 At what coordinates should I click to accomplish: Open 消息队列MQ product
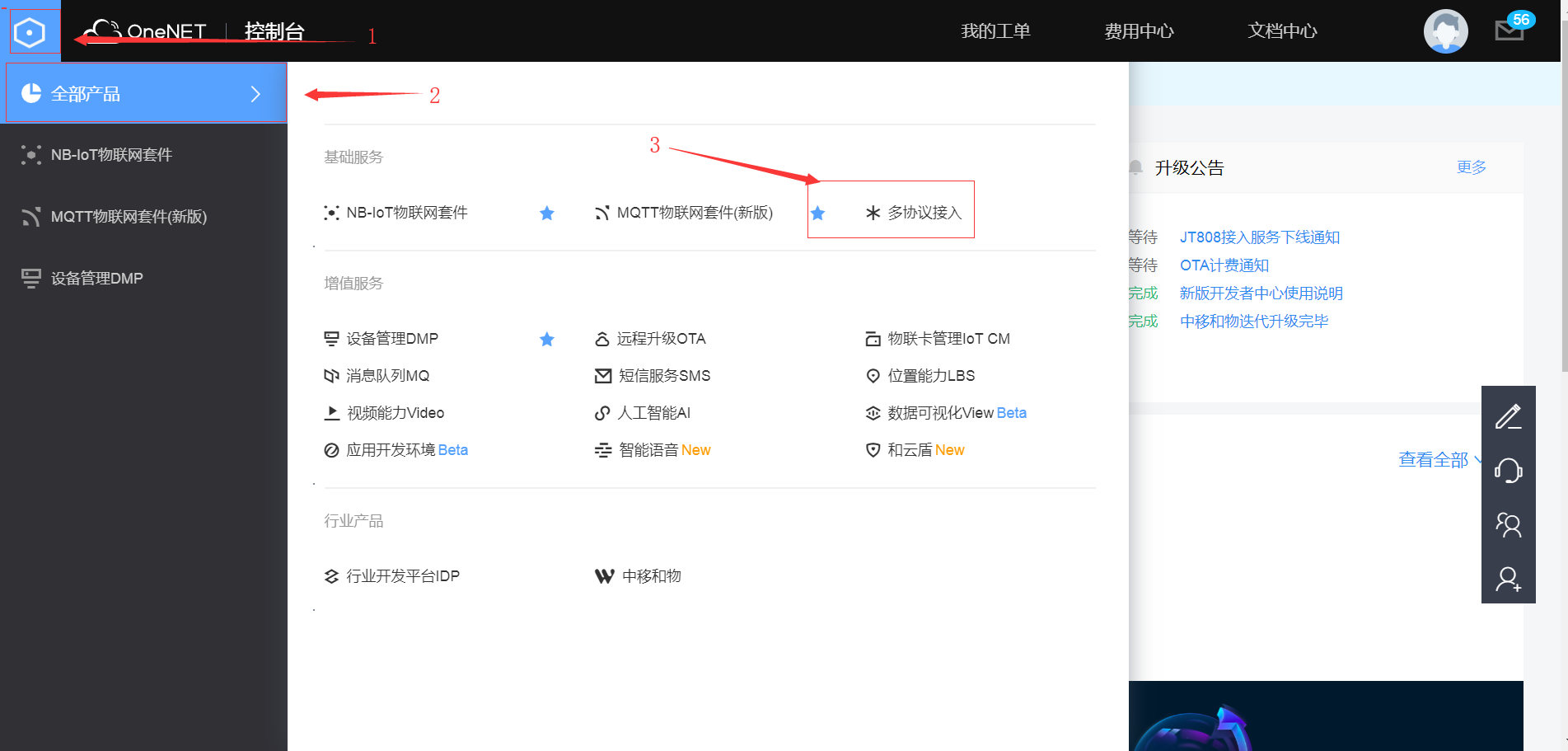(377, 376)
